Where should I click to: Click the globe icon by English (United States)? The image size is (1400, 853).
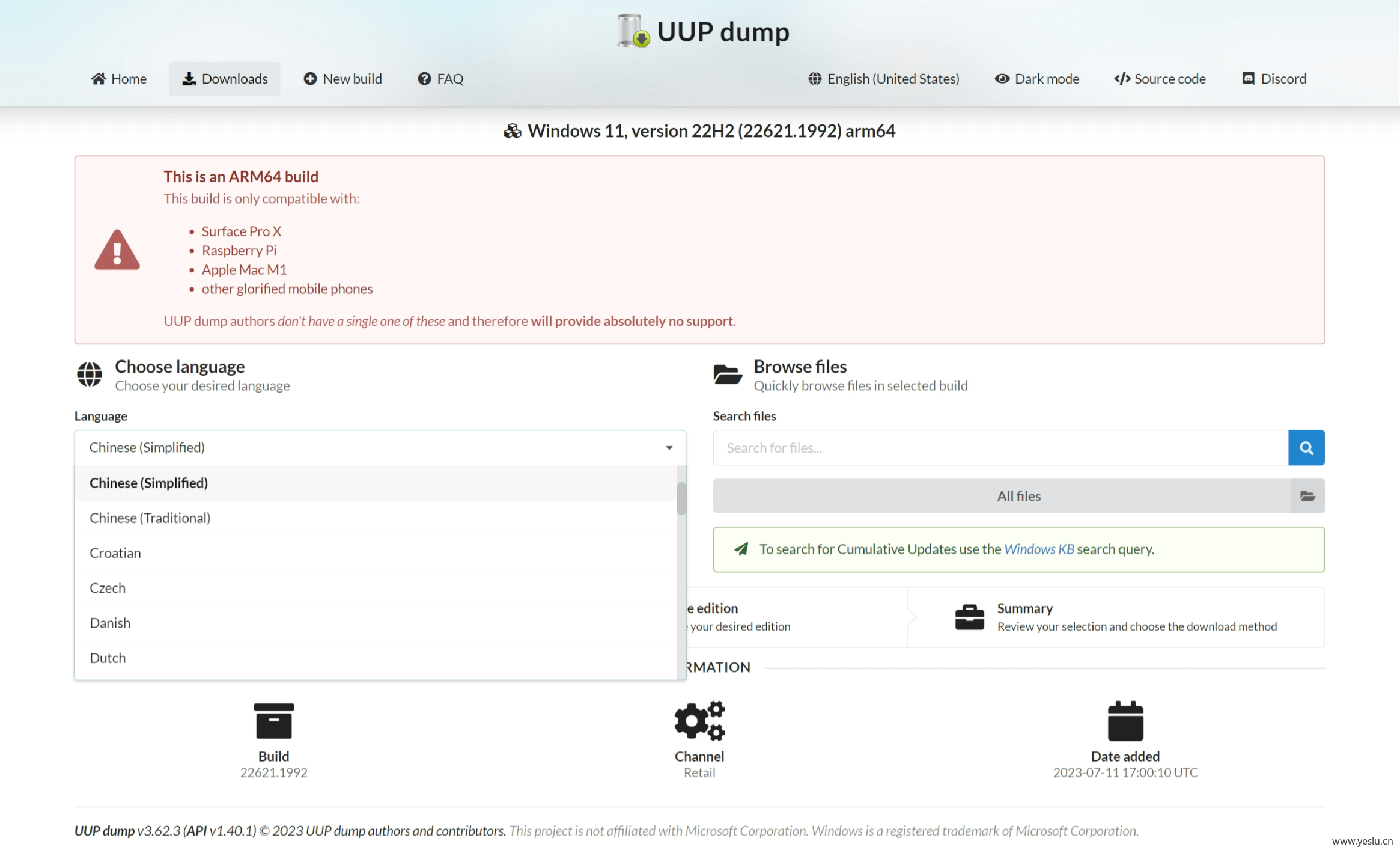click(x=815, y=79)
